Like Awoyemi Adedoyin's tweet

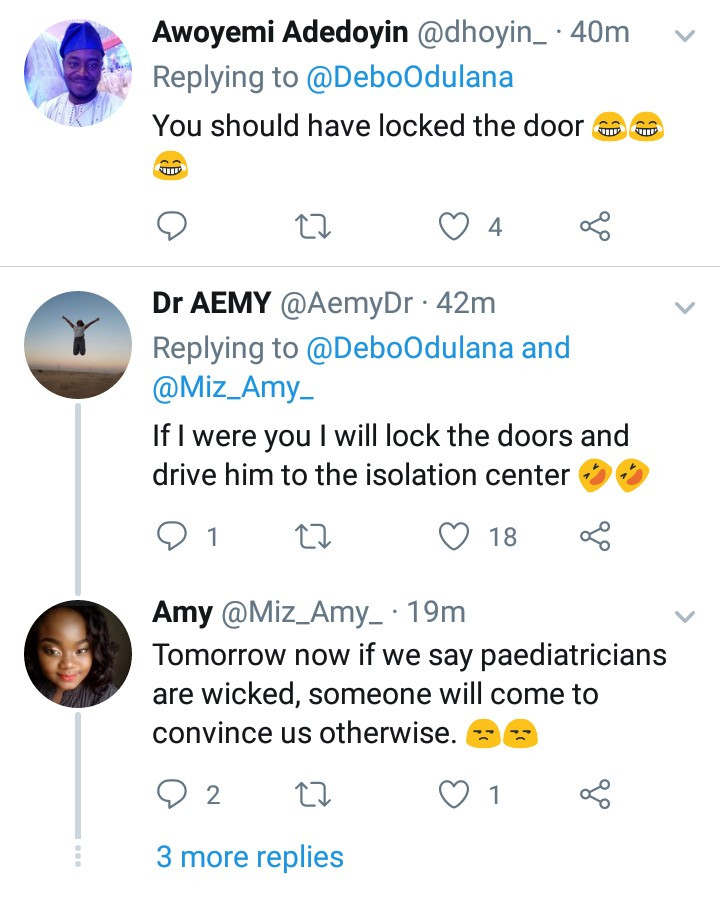tap(456, 228)
